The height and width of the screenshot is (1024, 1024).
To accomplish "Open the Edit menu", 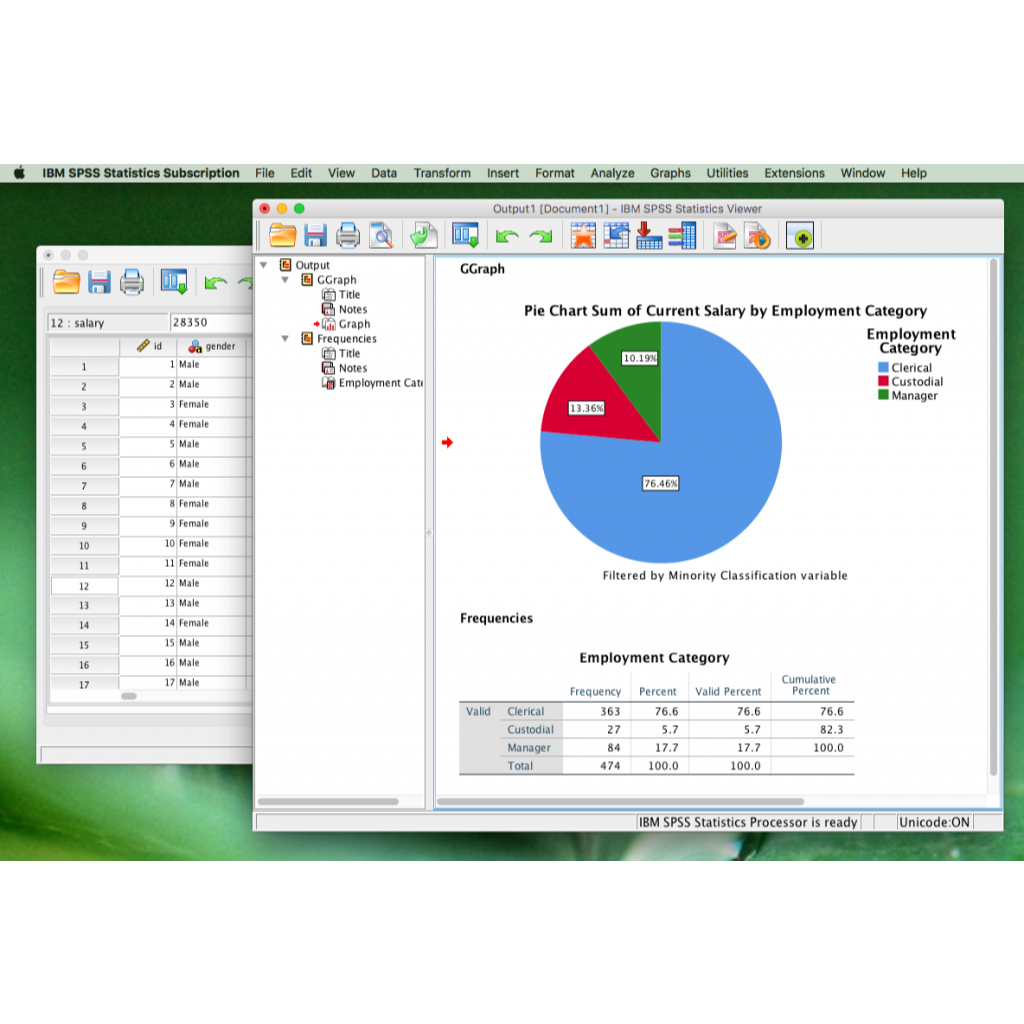I will 301,173.
